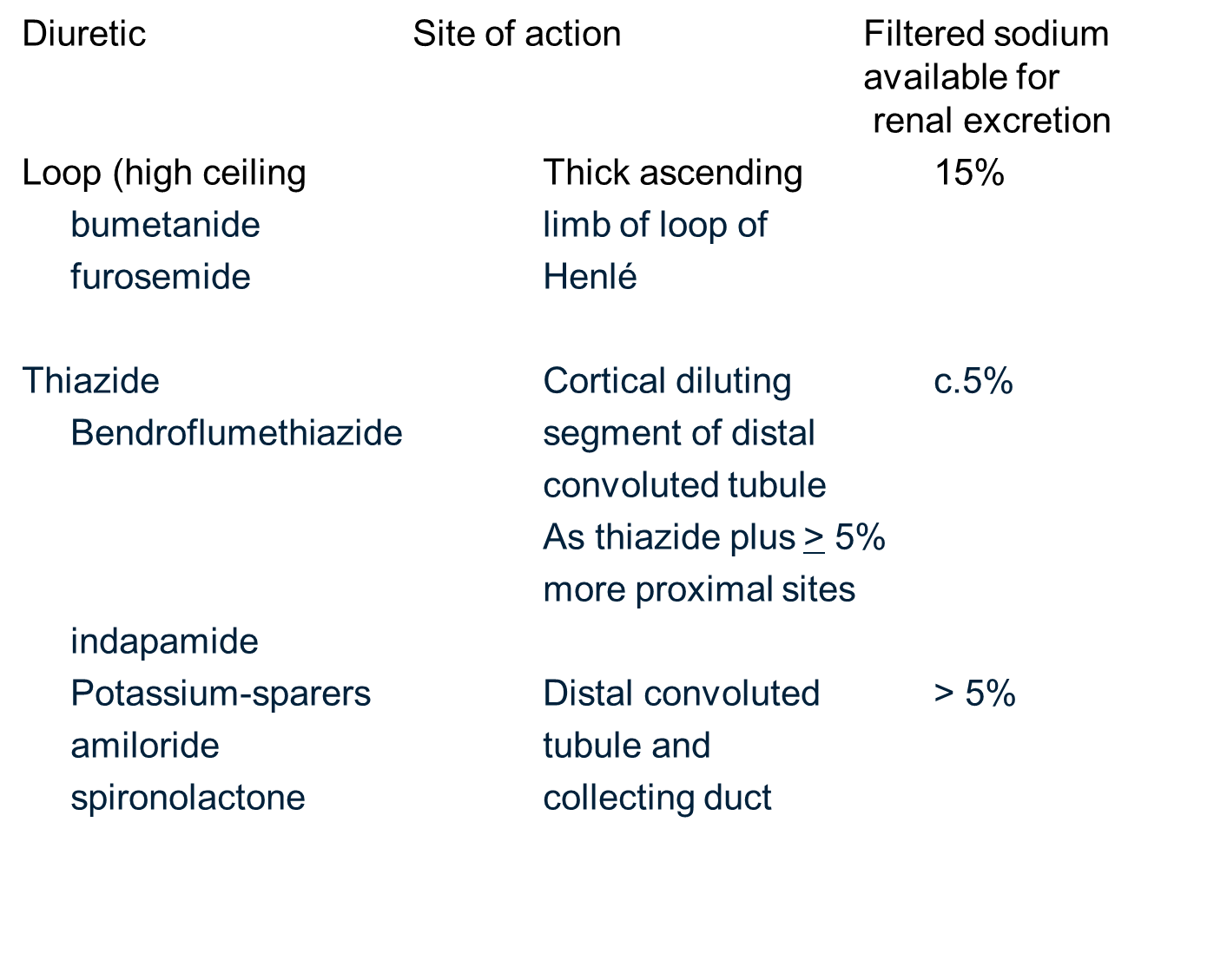The width and height of the screenshot is (1214, 980).
Task: Select the "Potassium-sparers" label
Action: 221,694
